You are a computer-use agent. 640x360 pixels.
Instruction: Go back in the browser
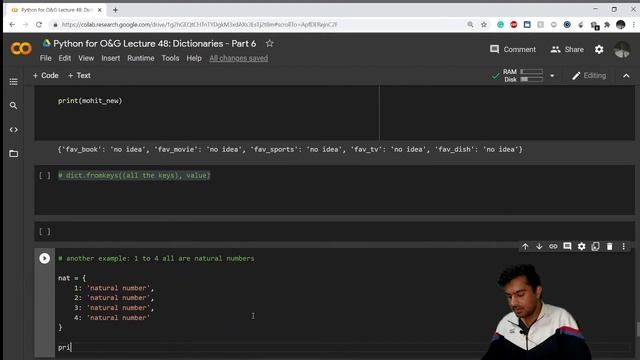coord(12,24)
